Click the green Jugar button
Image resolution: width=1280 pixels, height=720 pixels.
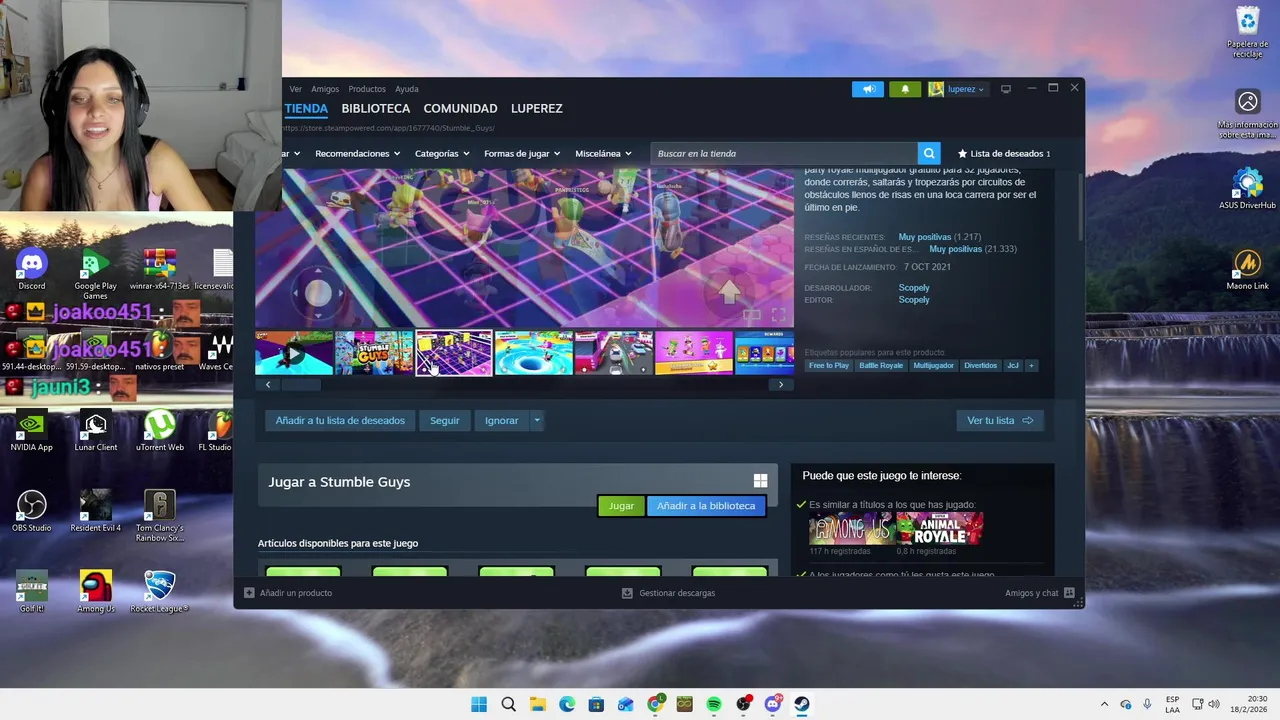(621, 505)
